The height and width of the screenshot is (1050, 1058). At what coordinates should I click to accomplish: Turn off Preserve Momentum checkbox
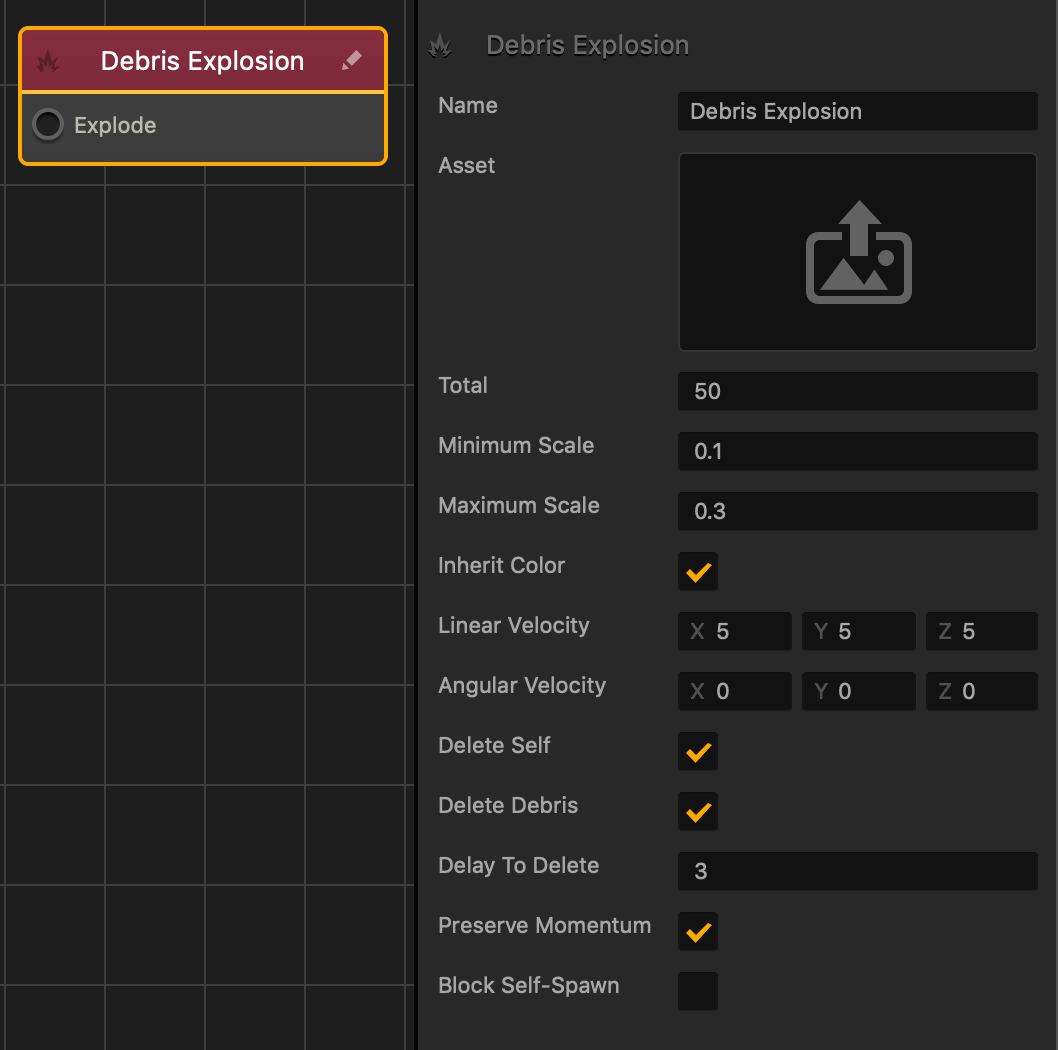[x=698, y=931]
